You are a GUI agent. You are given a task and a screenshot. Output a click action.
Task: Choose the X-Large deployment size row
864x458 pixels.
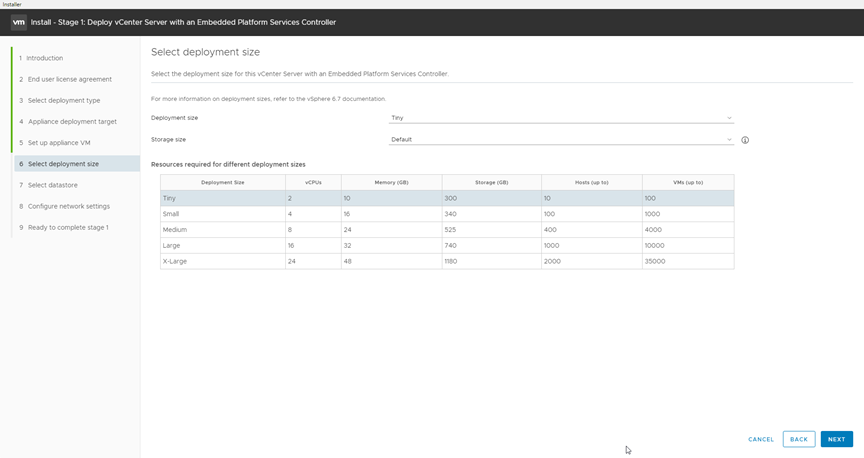click(446, 261)
